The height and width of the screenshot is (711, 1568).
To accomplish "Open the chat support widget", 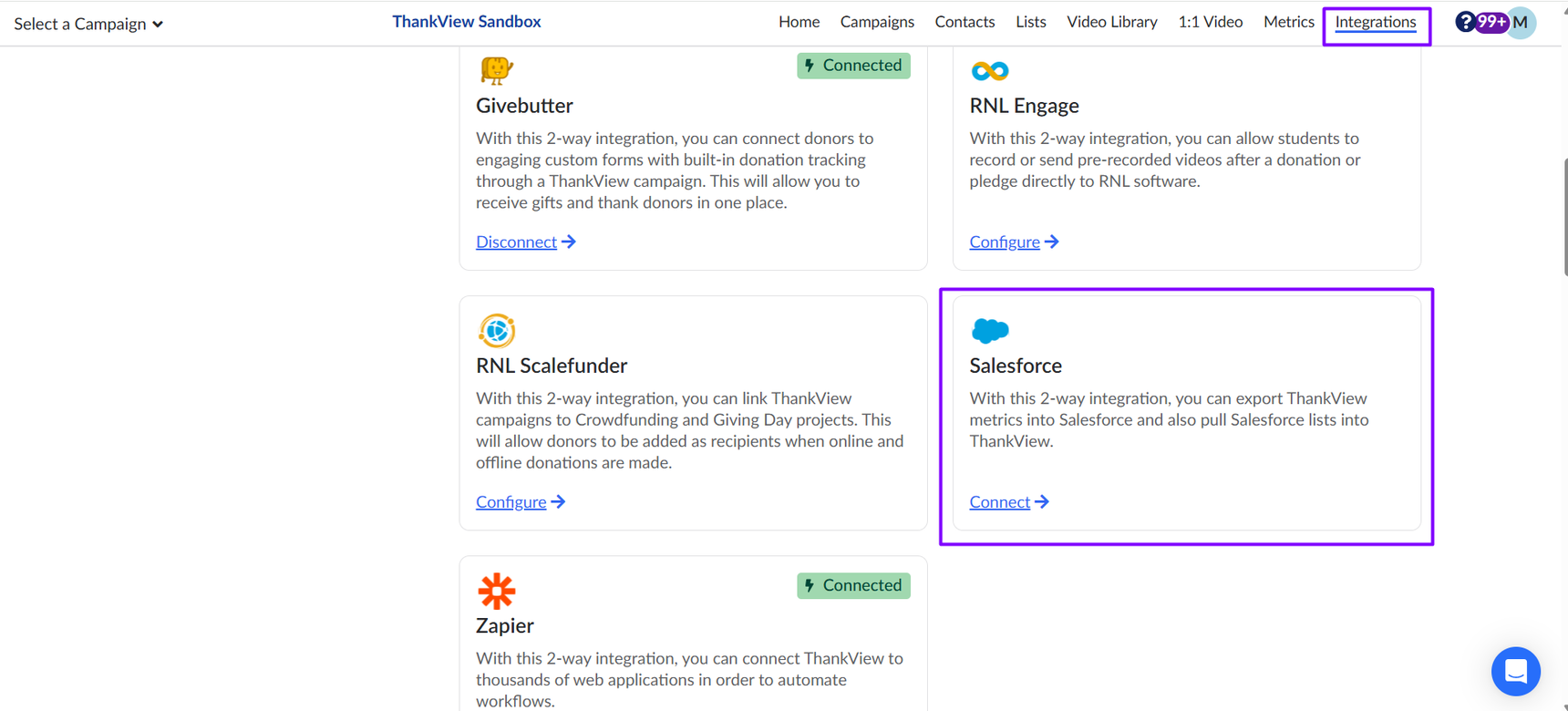I will [1515, 671].
